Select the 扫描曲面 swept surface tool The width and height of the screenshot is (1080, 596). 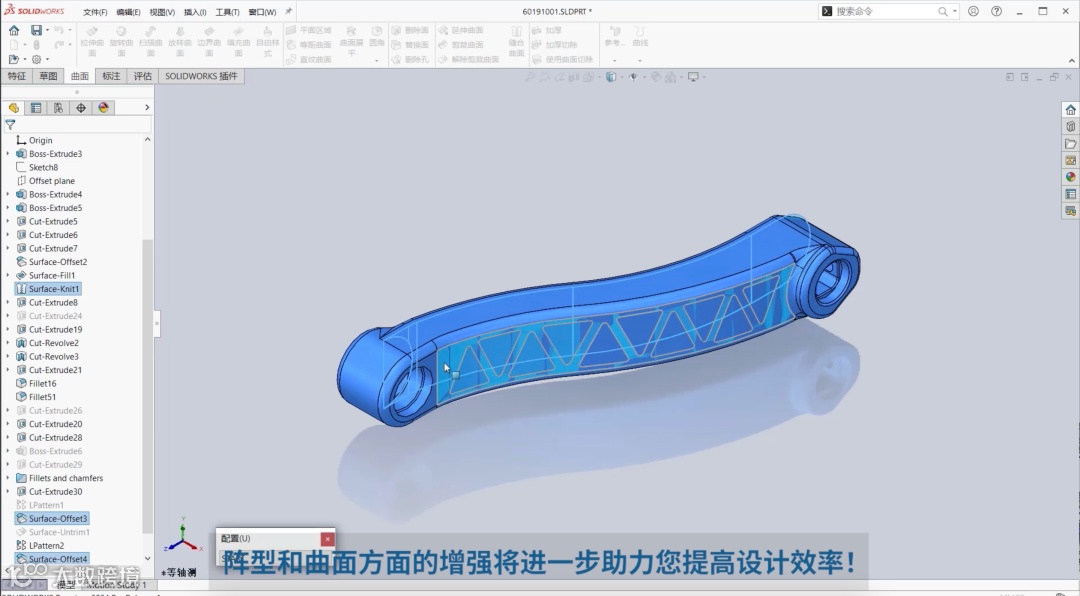coord(150,41)
